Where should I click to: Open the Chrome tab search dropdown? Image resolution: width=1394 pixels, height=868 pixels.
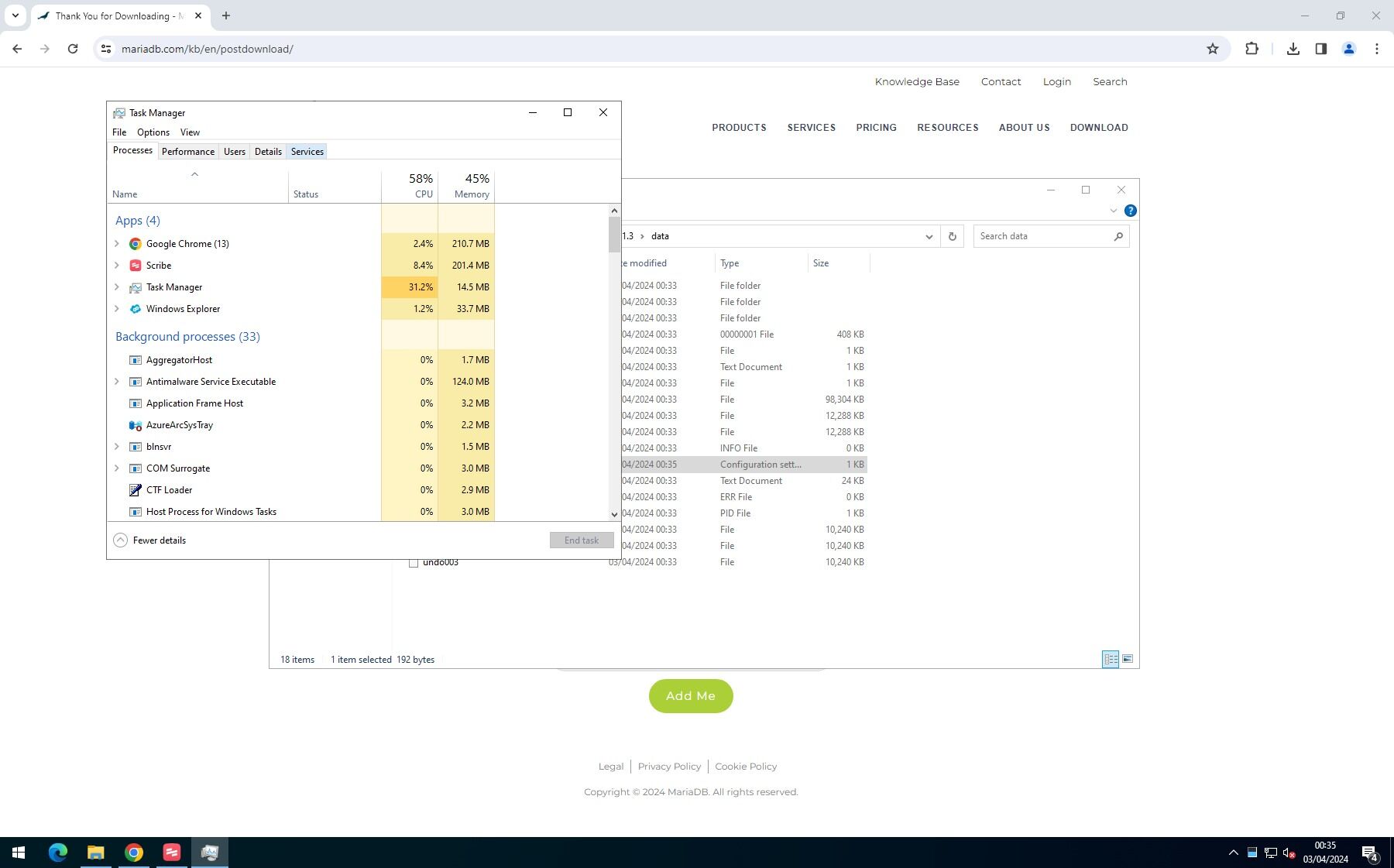pos(15,15)
